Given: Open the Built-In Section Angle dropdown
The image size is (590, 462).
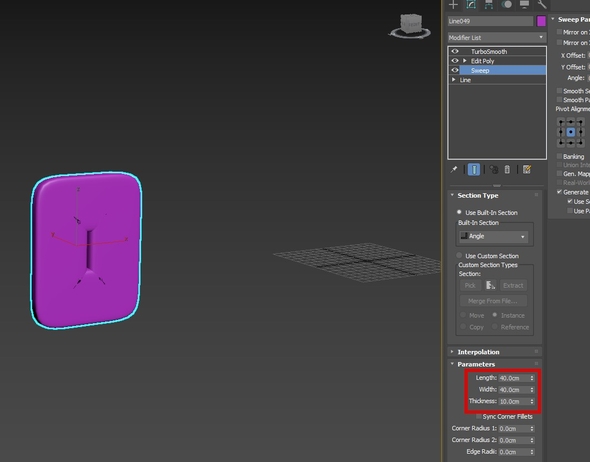Looking at the screenshot, I should pyautogui.click(x=493, y=236).
